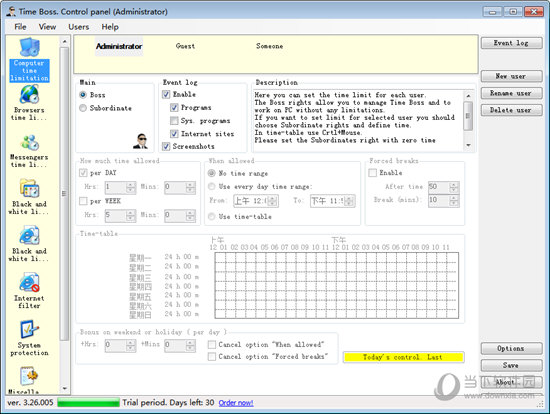Viewport: 550px width, 414px height.
Task: Click the About button
Action: pyautogui.click(x=511, y=382)
